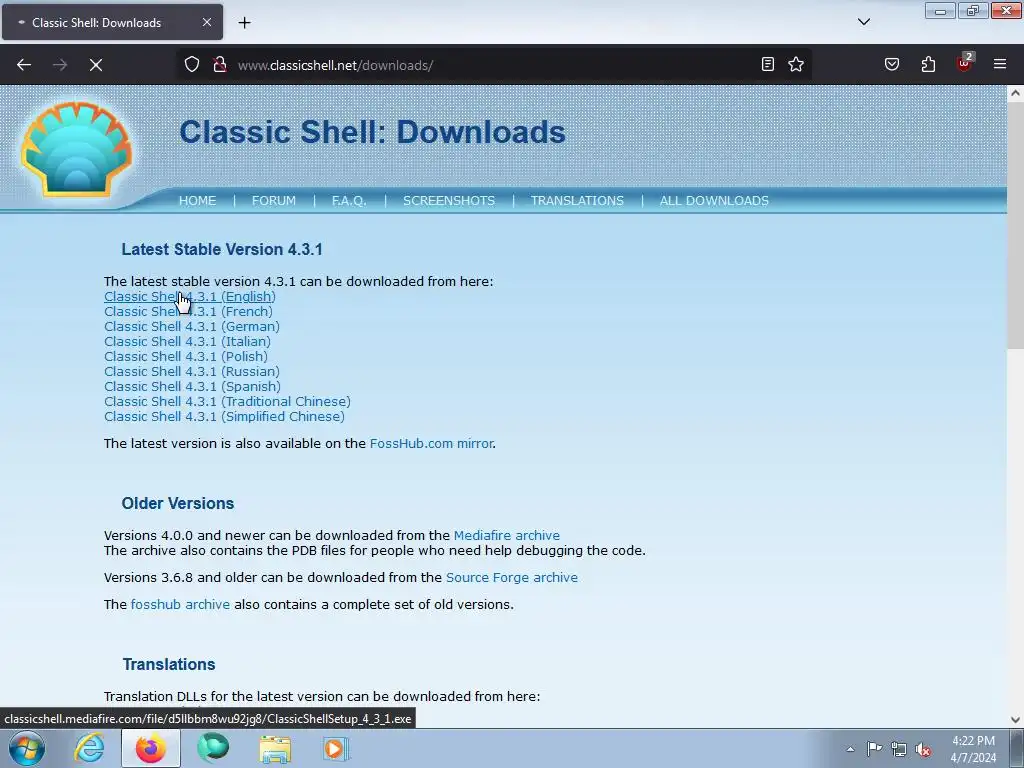
Task: Click the Latest Stable Version 4.3.1 heading
Action: (222, 249)
